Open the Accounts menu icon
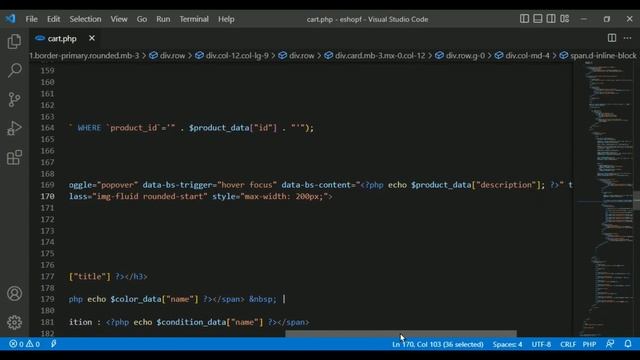The image size is (640, 360). point(14,293)
